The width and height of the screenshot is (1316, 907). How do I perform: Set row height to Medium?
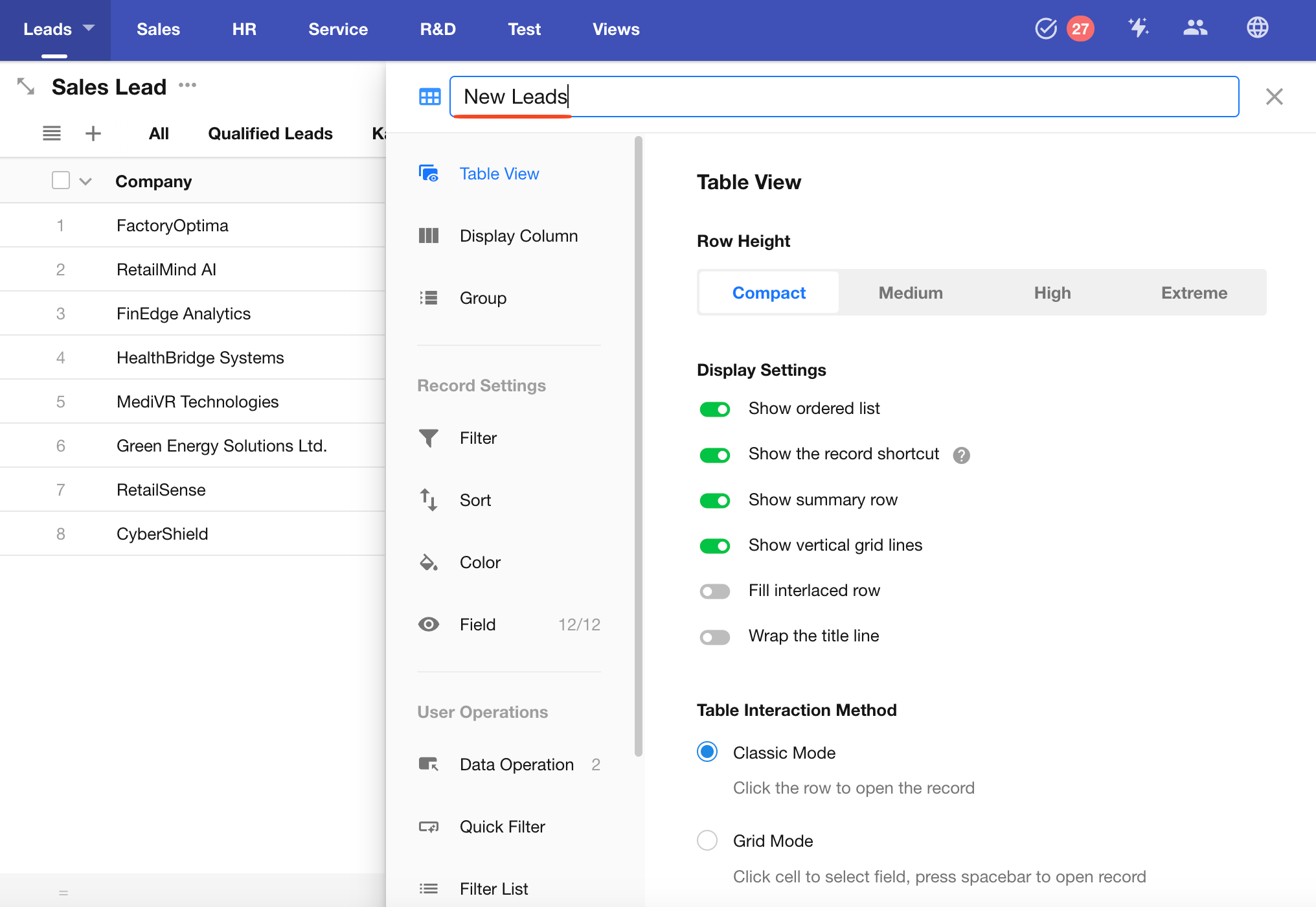pyautogui.click(x=910, y=293)
